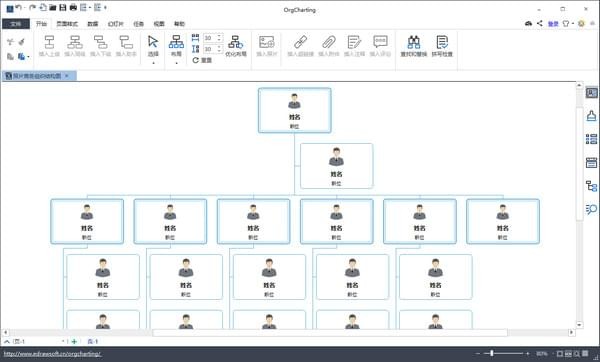
Task: Click Insert Comment speech bubble icon
Action: point(380,41)
